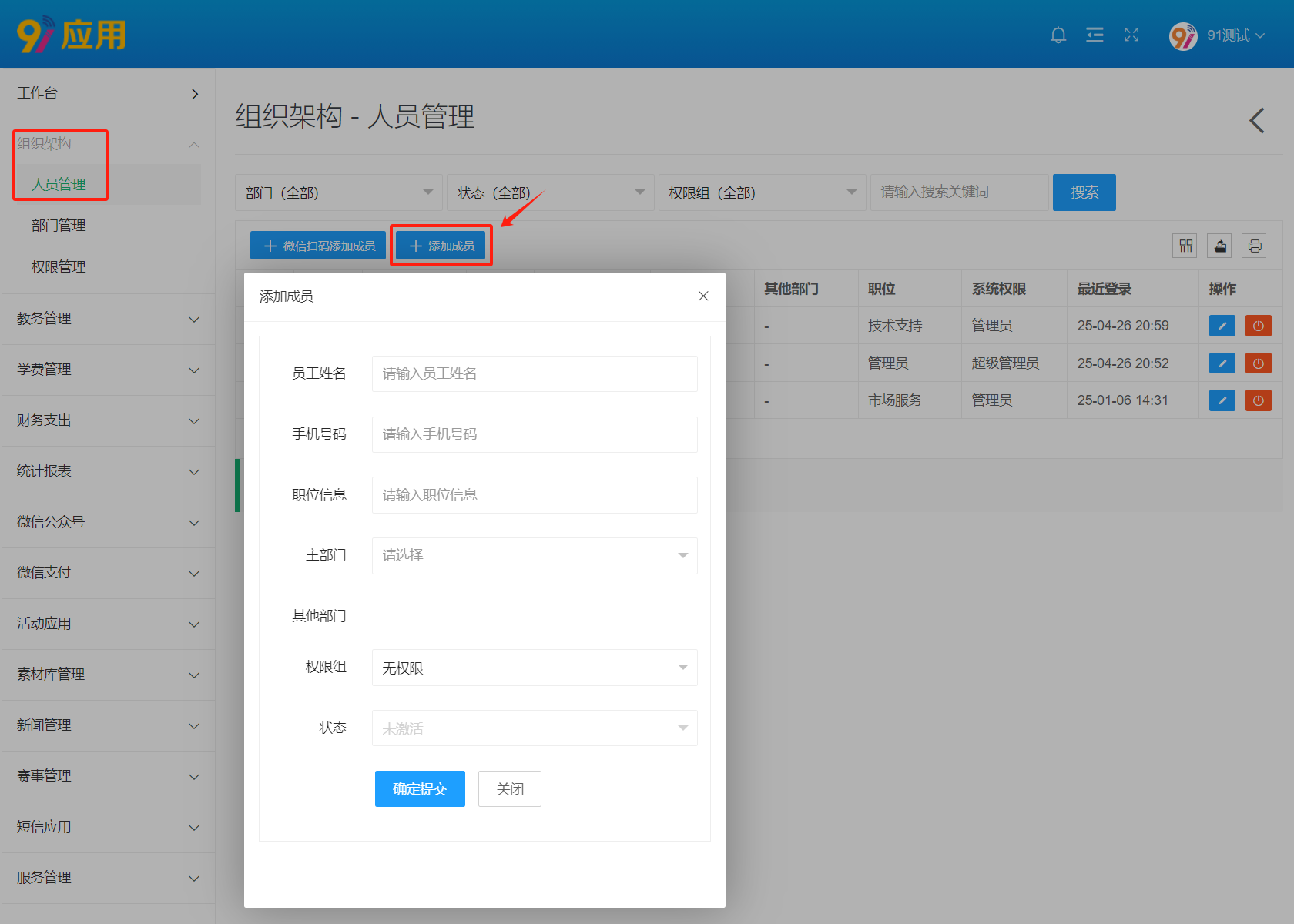
Task: Expand the 教务管理 sidebar menu
Action: click(x=108, y=319)
